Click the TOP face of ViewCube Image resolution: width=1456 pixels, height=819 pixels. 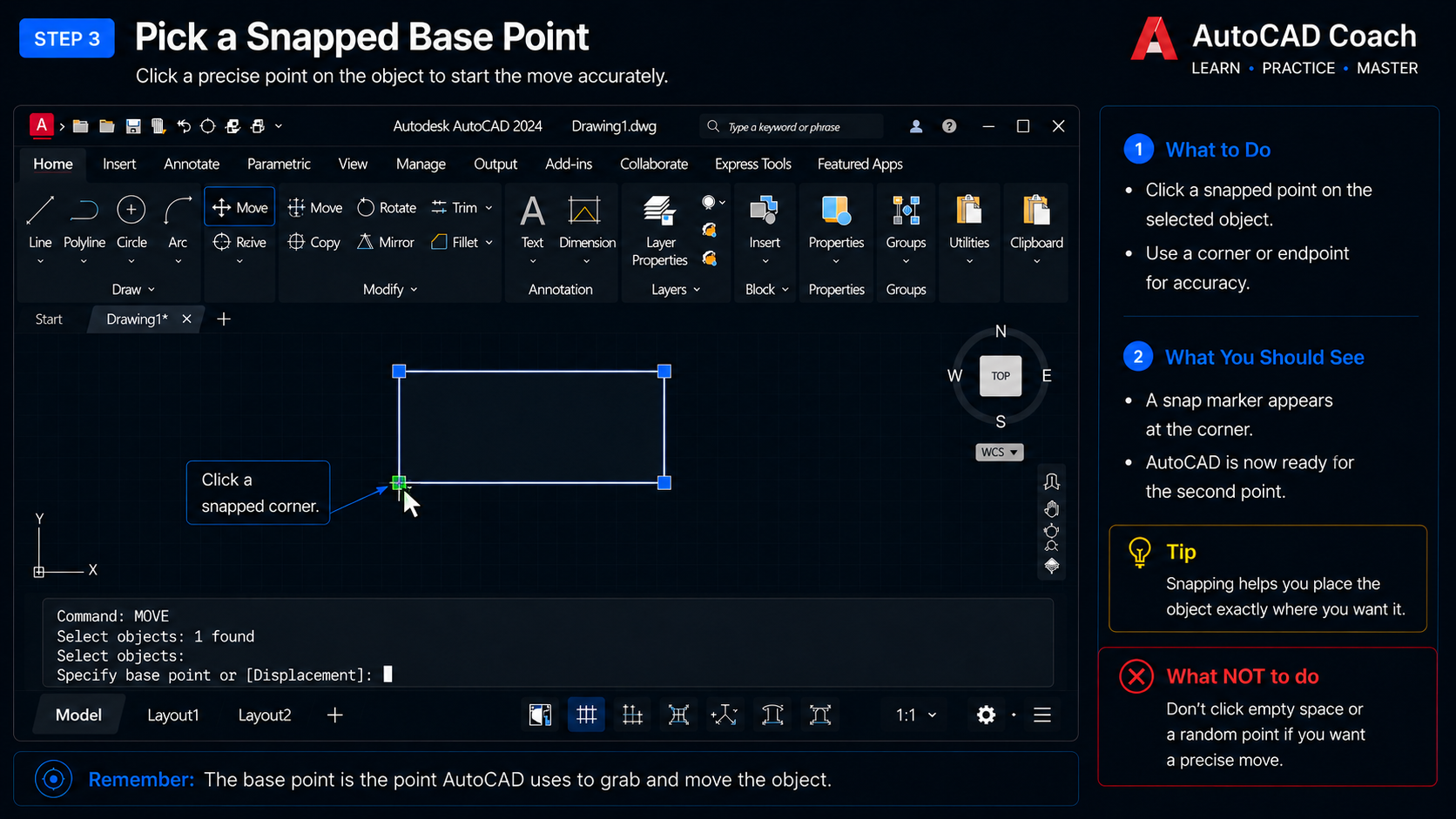pyautogui.click(x=1001, y=376)
